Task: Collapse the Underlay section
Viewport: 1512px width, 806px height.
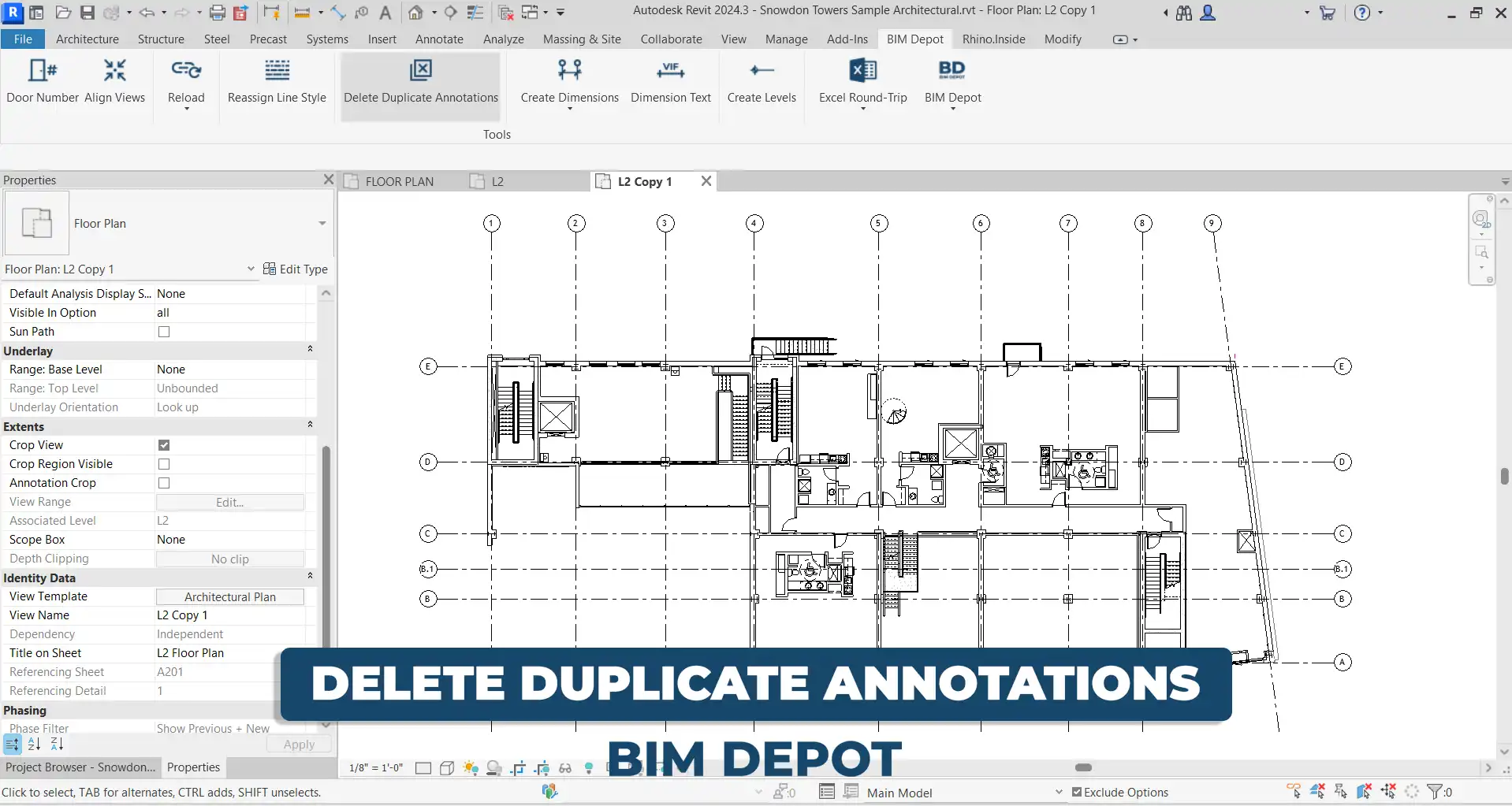Action: [310, 349]
